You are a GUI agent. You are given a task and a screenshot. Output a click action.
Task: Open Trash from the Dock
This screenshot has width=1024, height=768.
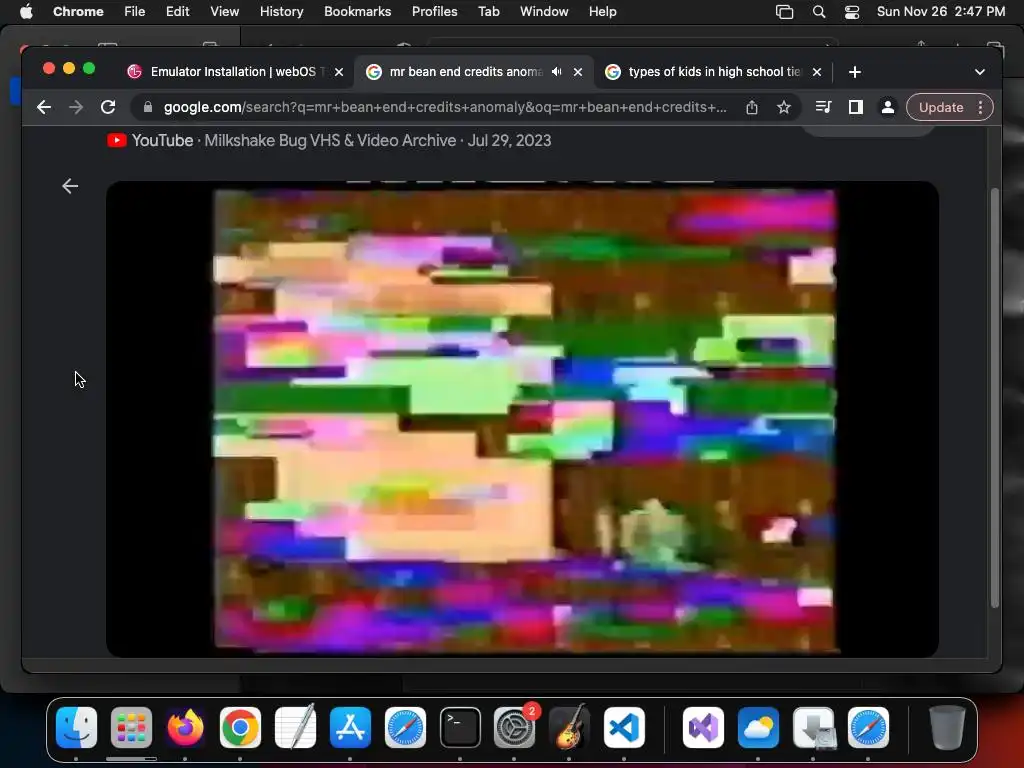[947, 727]
